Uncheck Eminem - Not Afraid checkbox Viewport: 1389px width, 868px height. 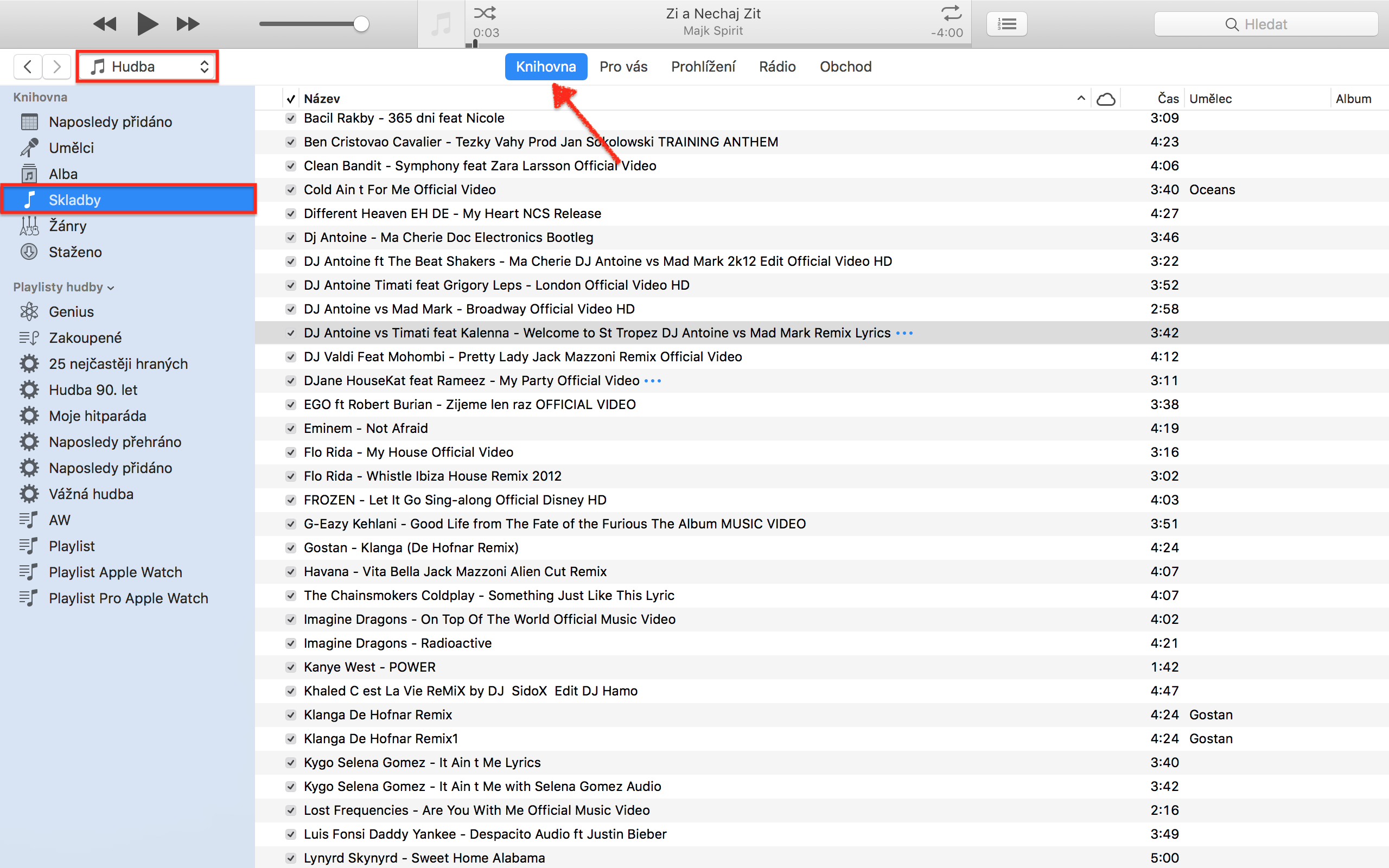coord(291,428)
